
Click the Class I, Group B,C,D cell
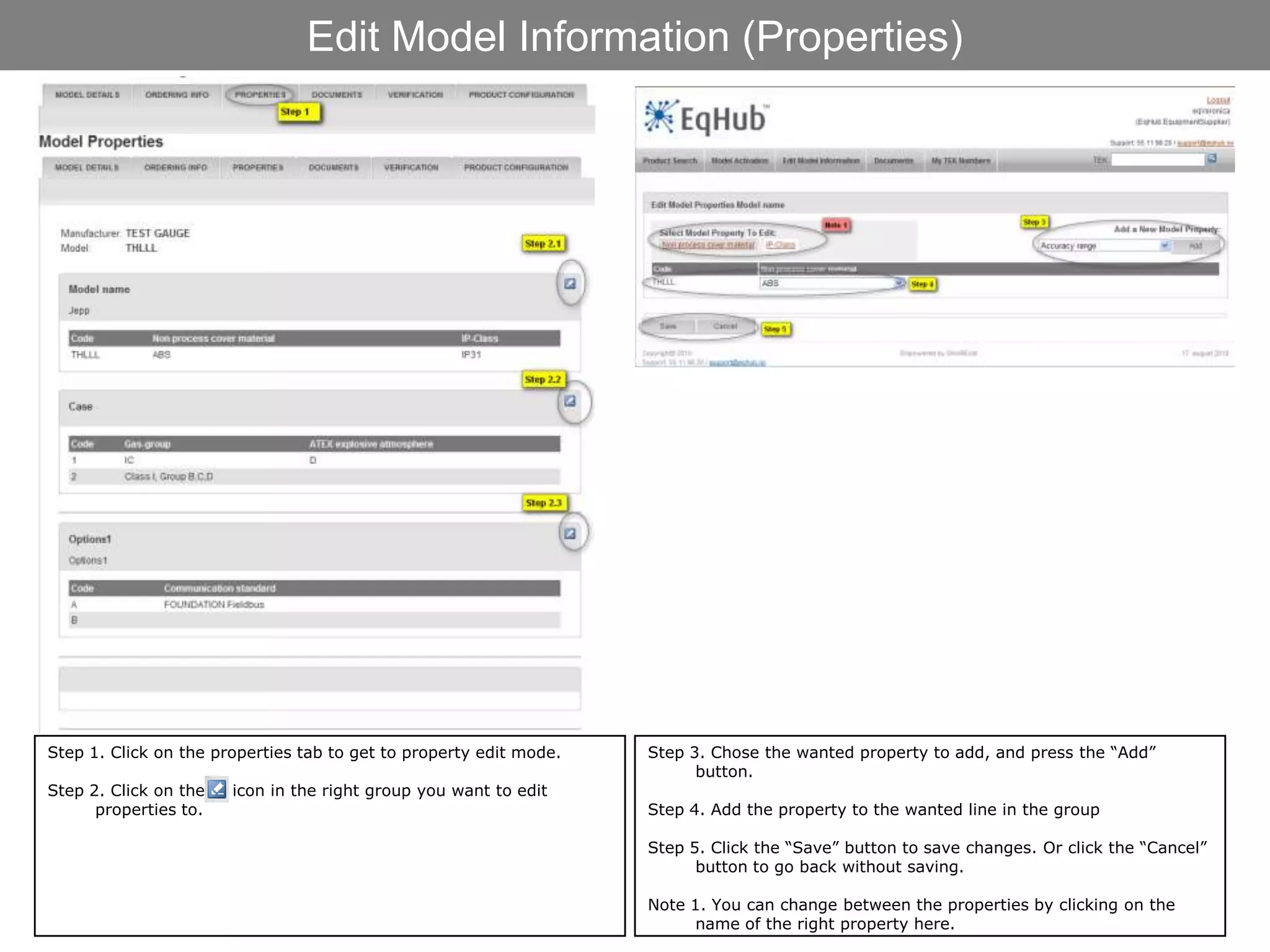[169, 476]
